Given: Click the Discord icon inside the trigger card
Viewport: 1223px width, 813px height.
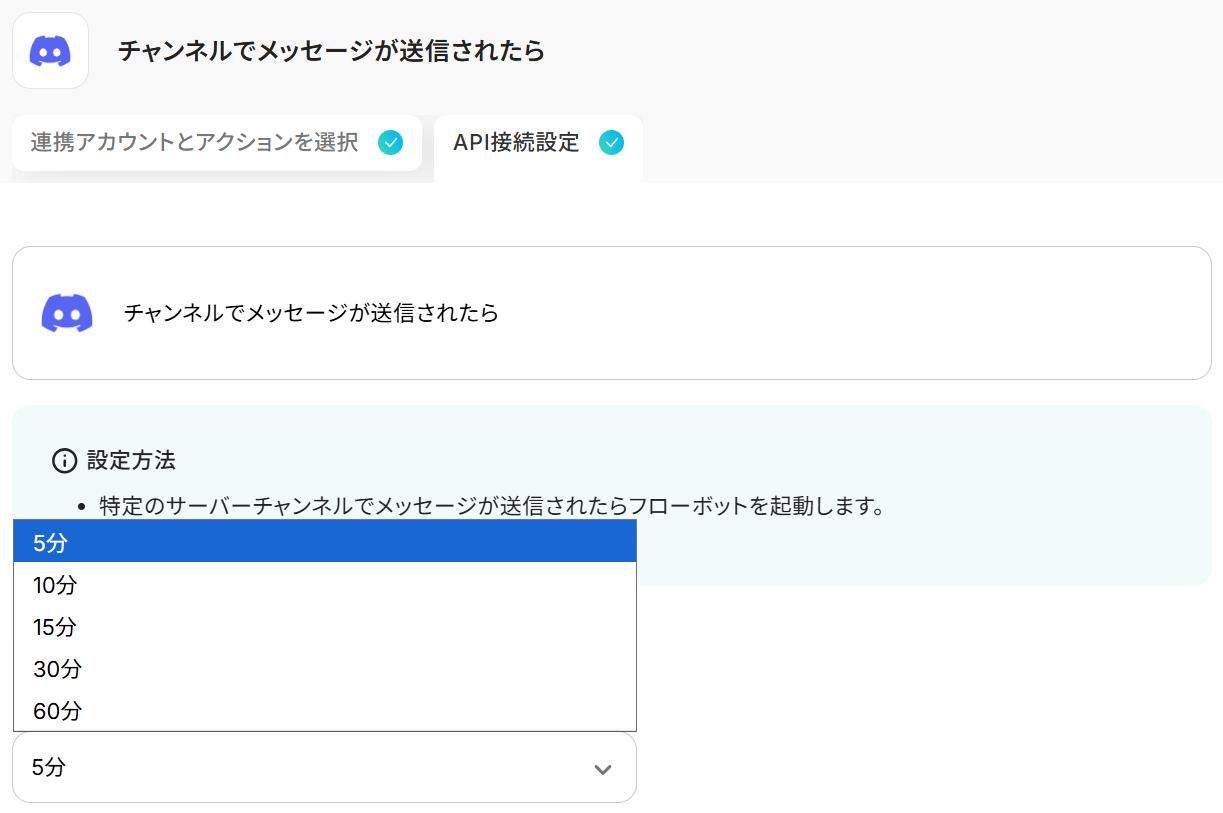Looking at the screenshot, I should click(x=67, y=313).
